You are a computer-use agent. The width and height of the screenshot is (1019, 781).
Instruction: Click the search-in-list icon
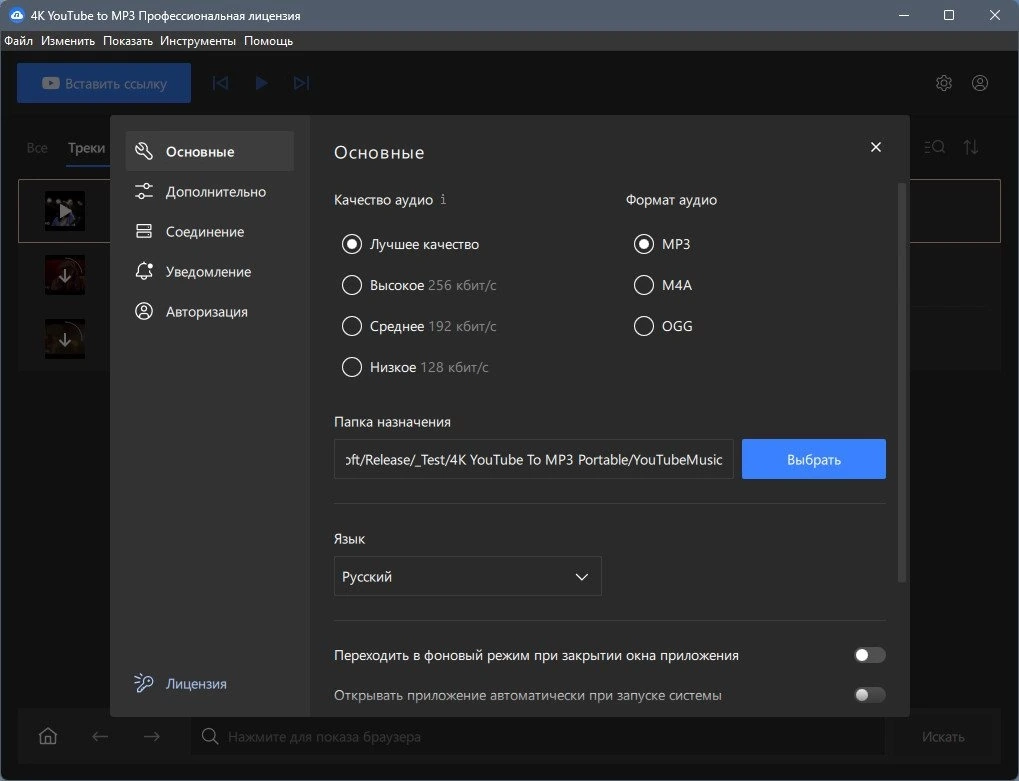click(935, 147)
